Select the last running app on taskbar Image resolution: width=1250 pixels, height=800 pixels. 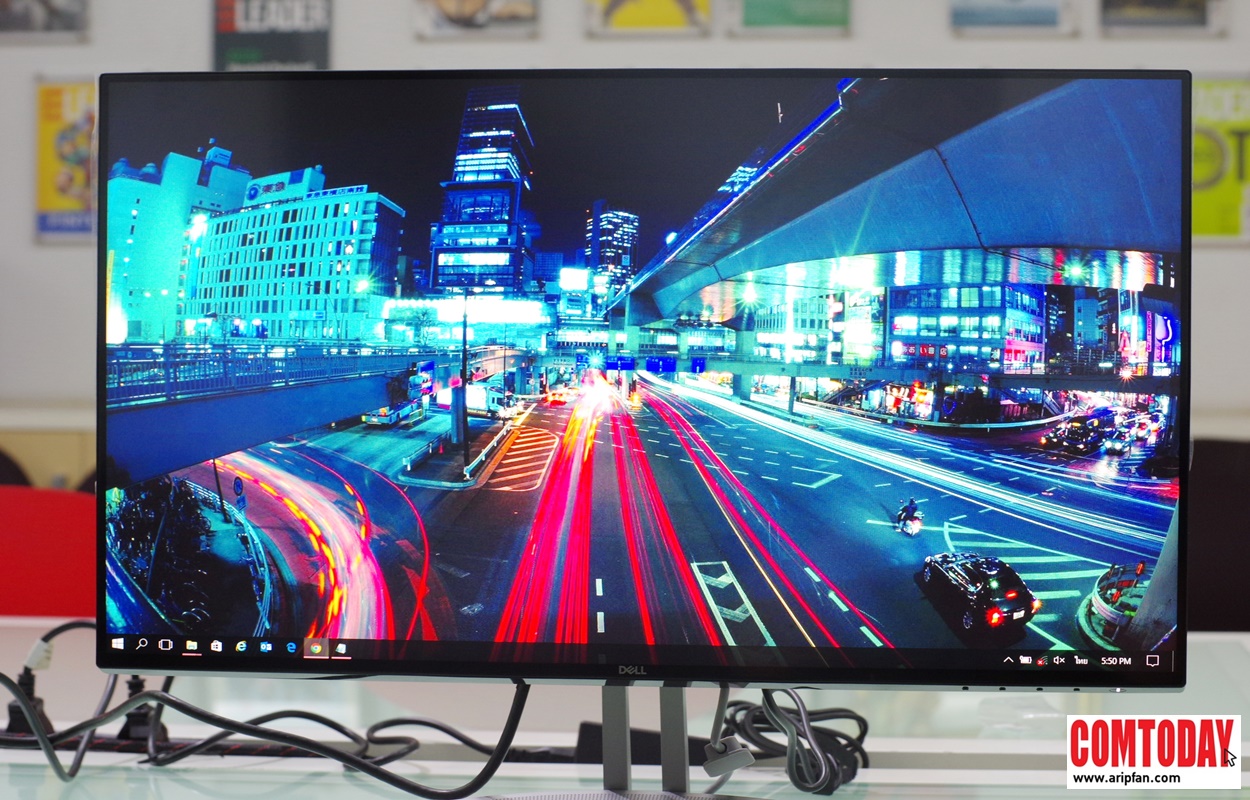(x=341, y=648)
